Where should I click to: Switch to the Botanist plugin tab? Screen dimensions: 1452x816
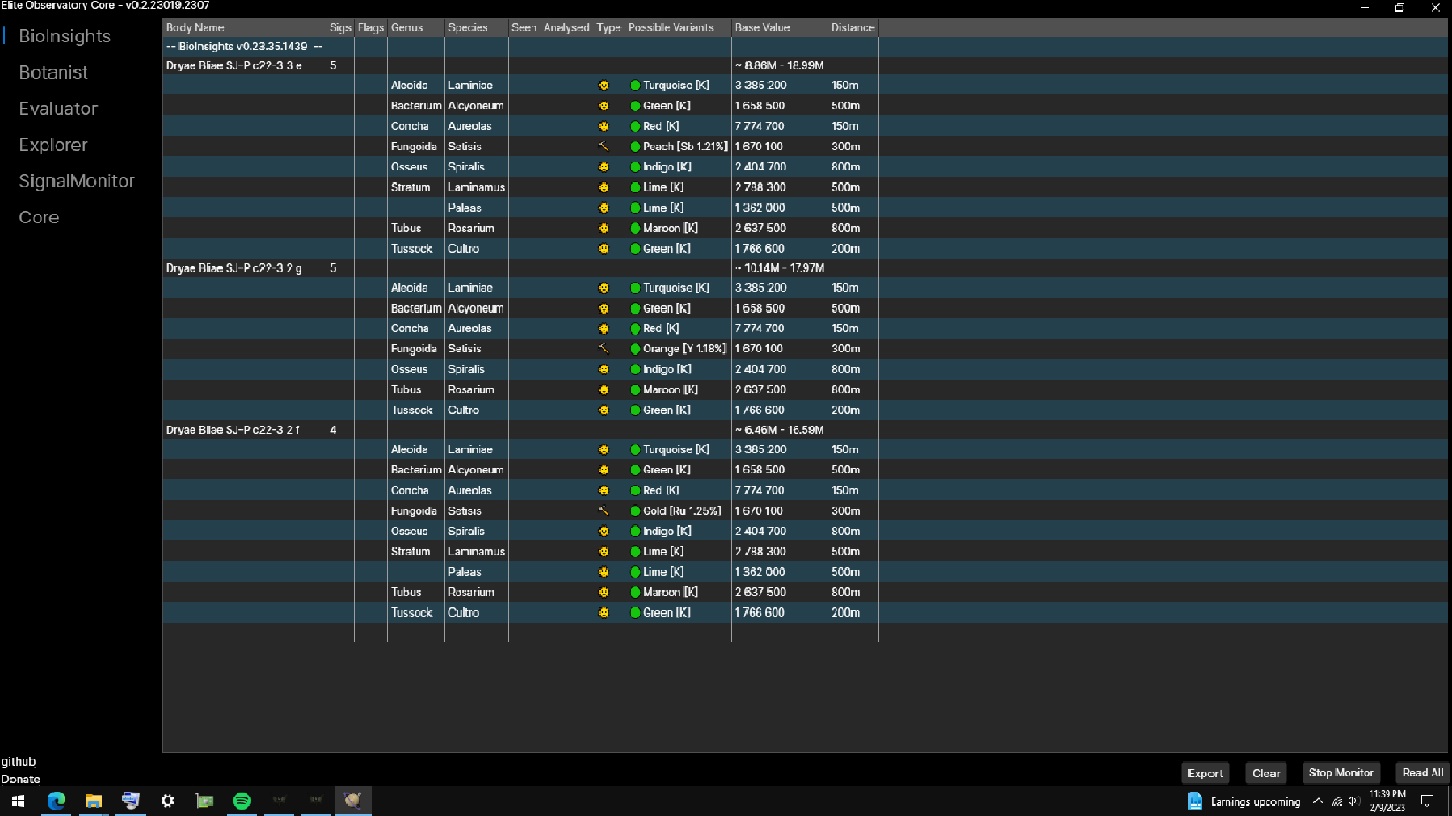(53, 72)
